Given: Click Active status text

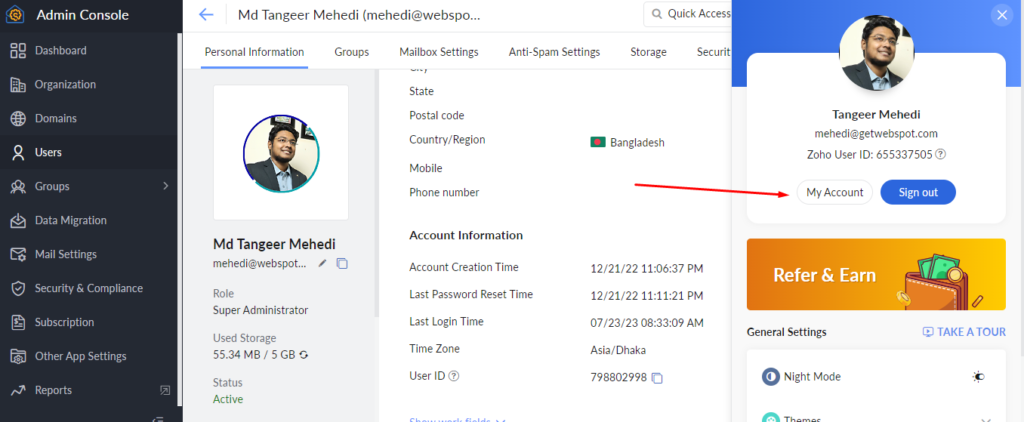Looking at the screenshot, I should click(x=227, y=399).
